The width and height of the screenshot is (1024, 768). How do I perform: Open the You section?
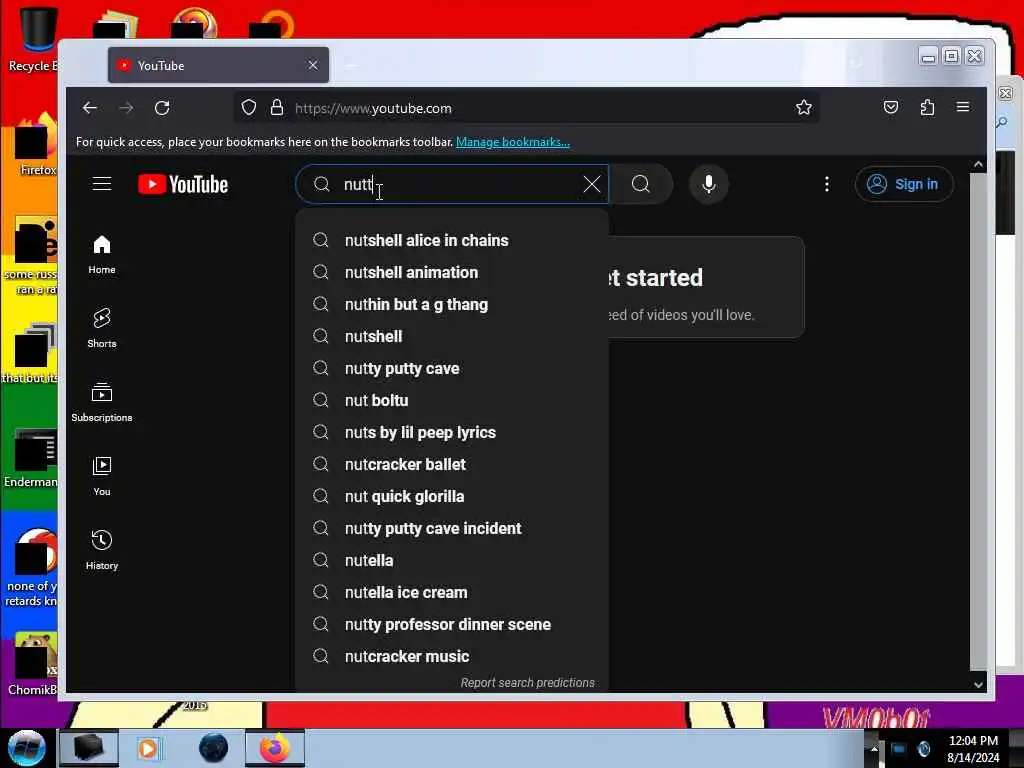[x=102, y=477]
